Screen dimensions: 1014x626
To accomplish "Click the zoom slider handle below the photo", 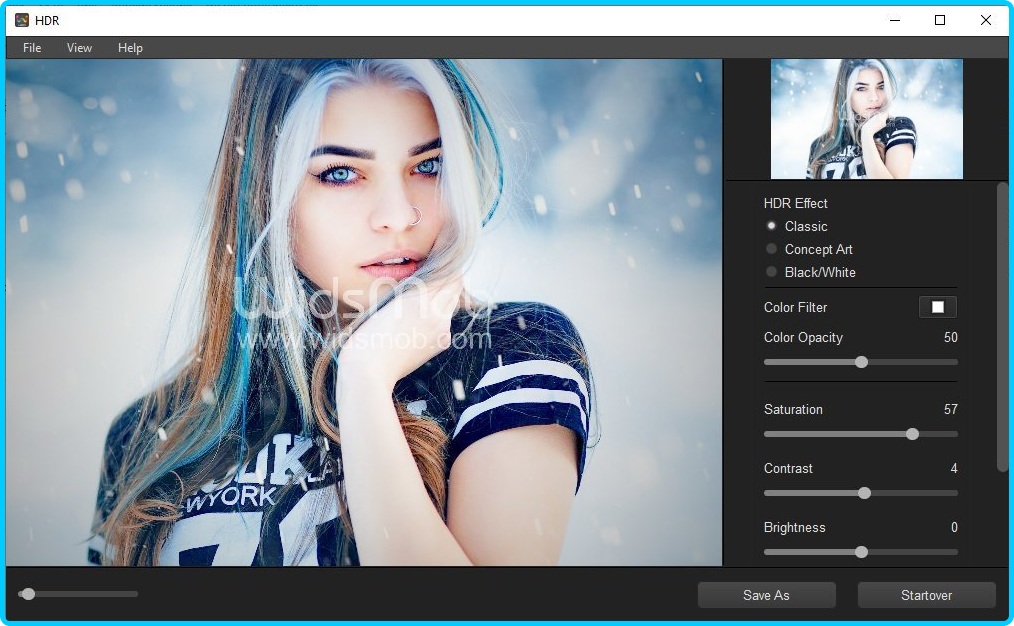I will tap(28, 594).
